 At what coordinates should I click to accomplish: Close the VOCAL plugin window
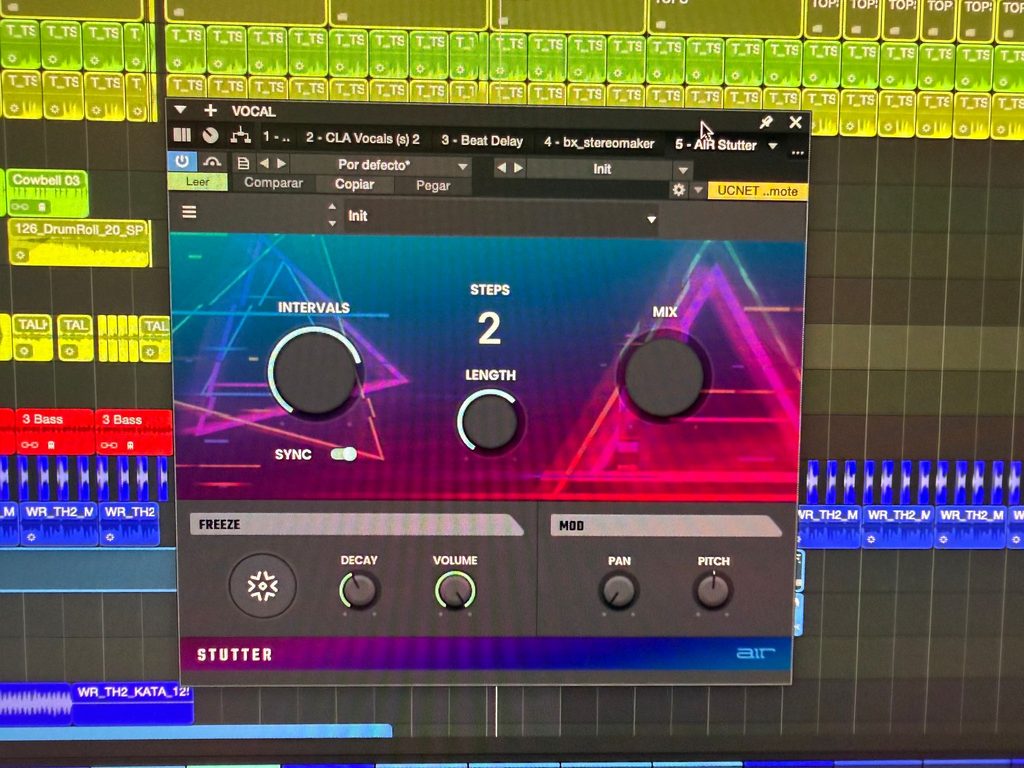(x=795, y=122)
